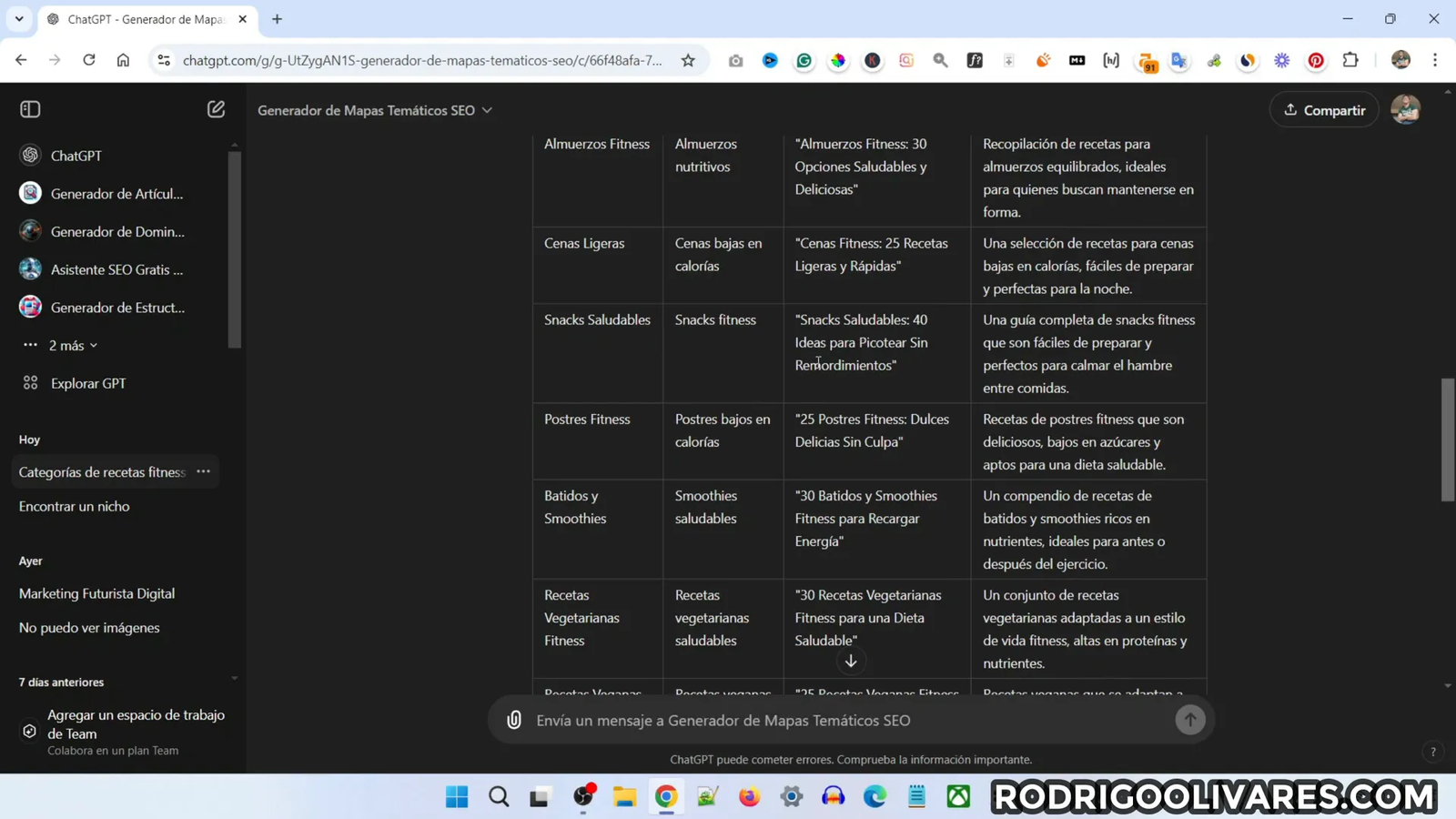
Task: Click 'Agregar un espacio de trabajo de Team'
Action: coord(136,724)
